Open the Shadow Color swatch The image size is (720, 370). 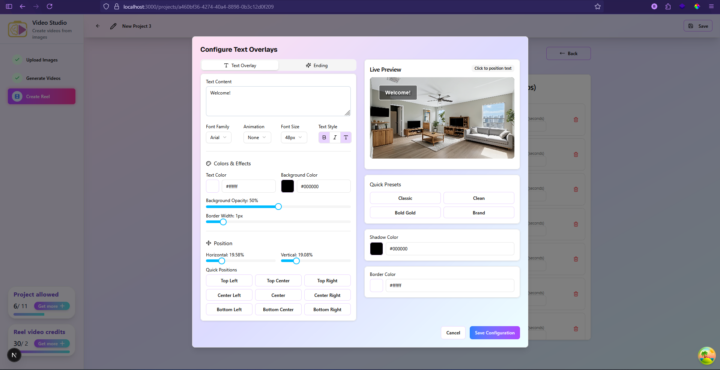(376, 249)
